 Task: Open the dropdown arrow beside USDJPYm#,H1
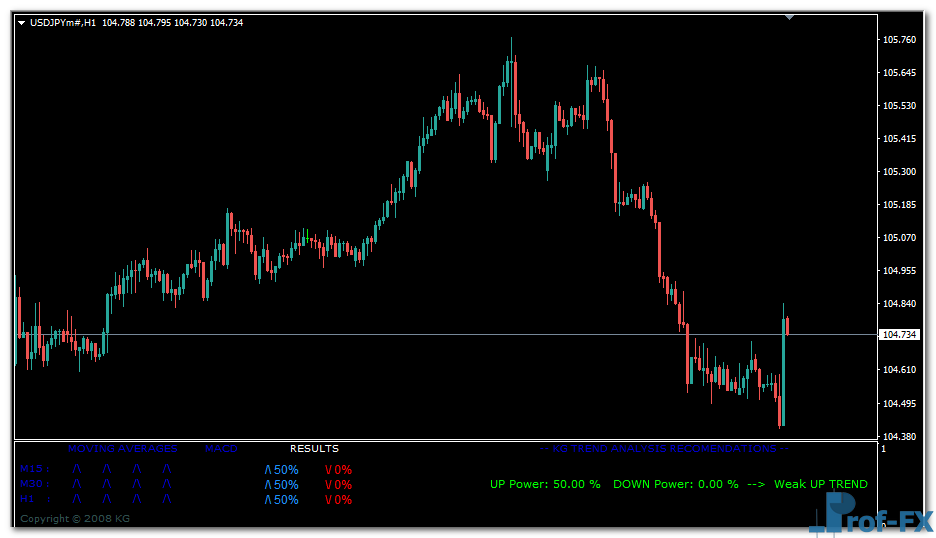(x=22, y=22)
